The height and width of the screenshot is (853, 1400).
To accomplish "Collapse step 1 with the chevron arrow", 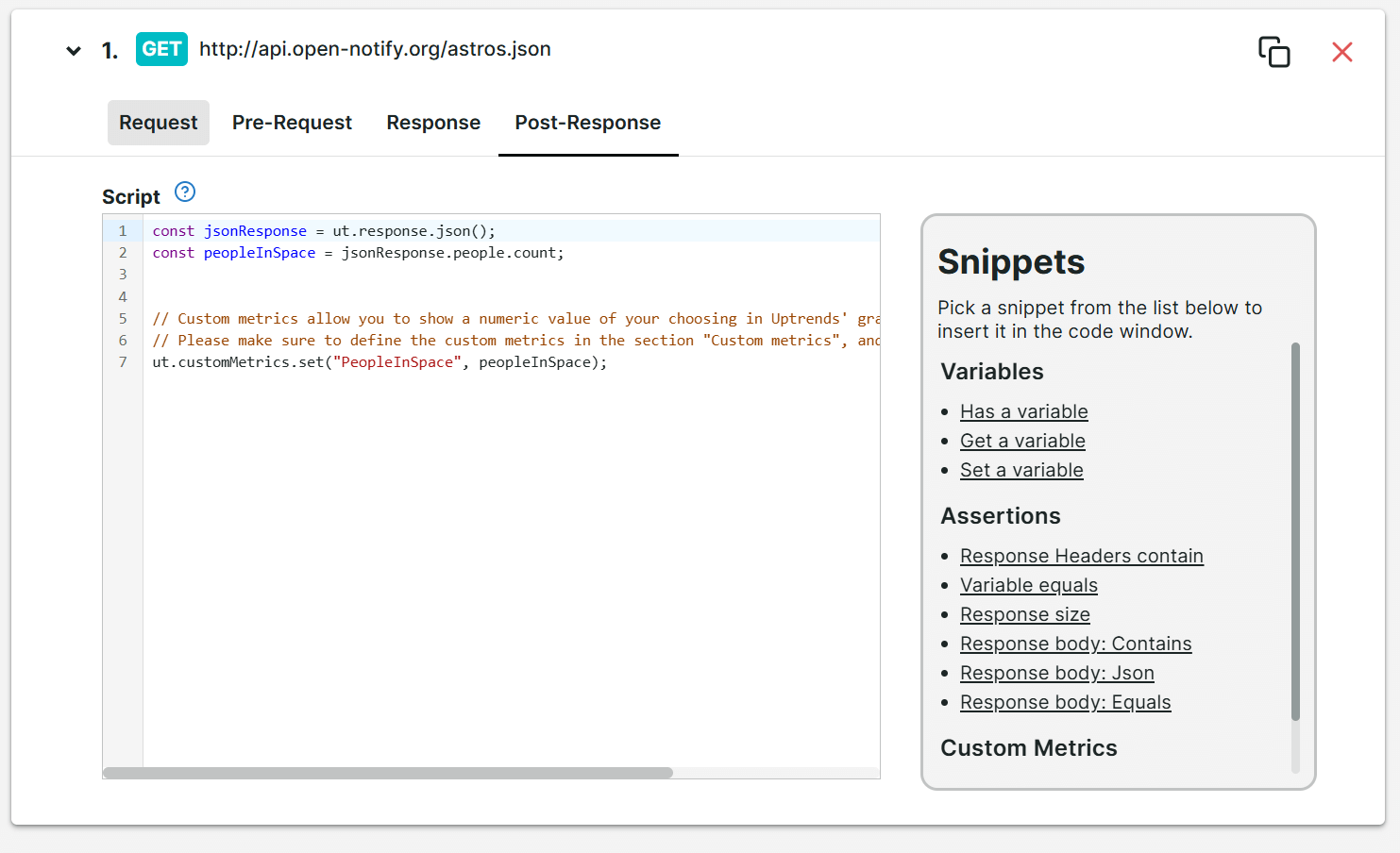I will (74, 51).
